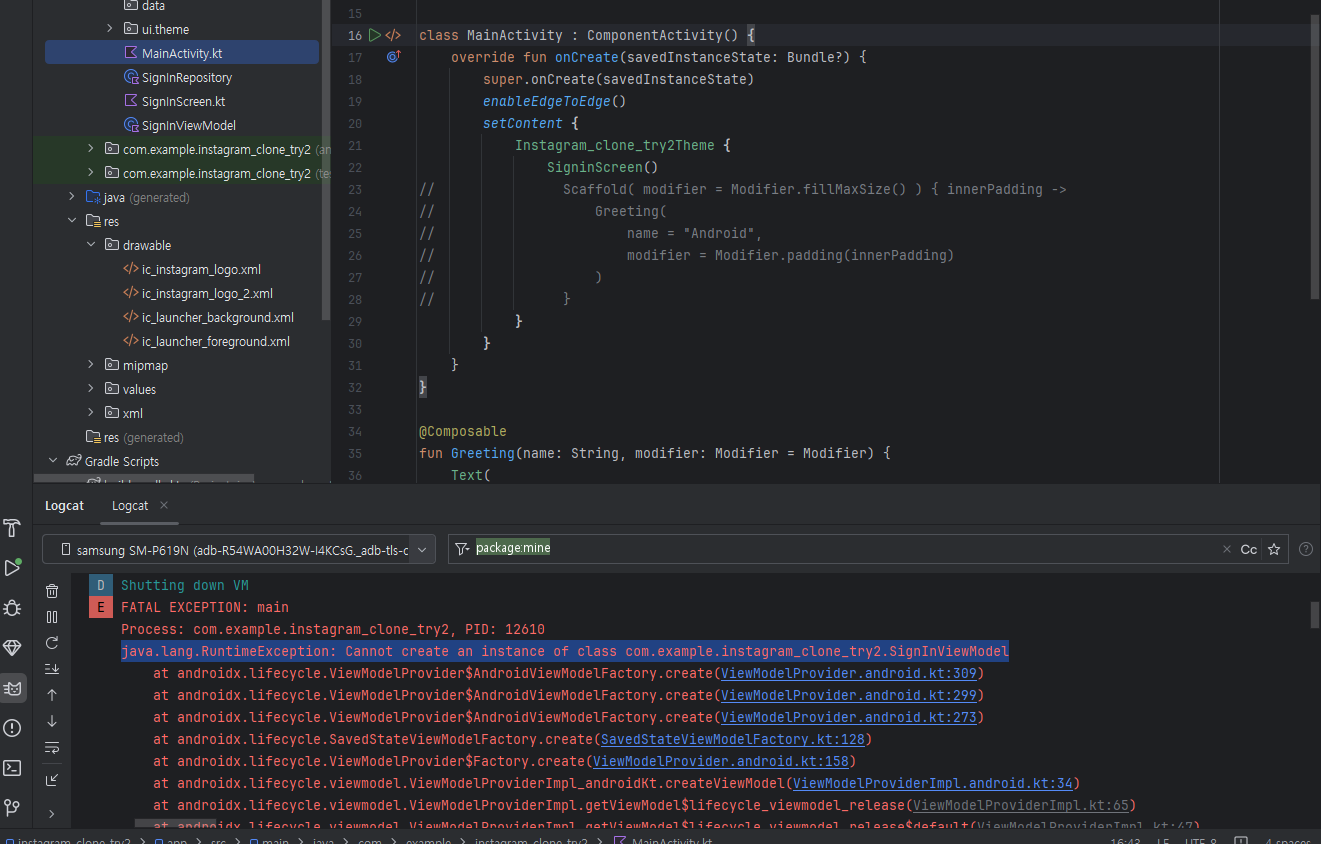Expand the java (generated) node
Screen dimensions: 1321x844
(72, 197)
